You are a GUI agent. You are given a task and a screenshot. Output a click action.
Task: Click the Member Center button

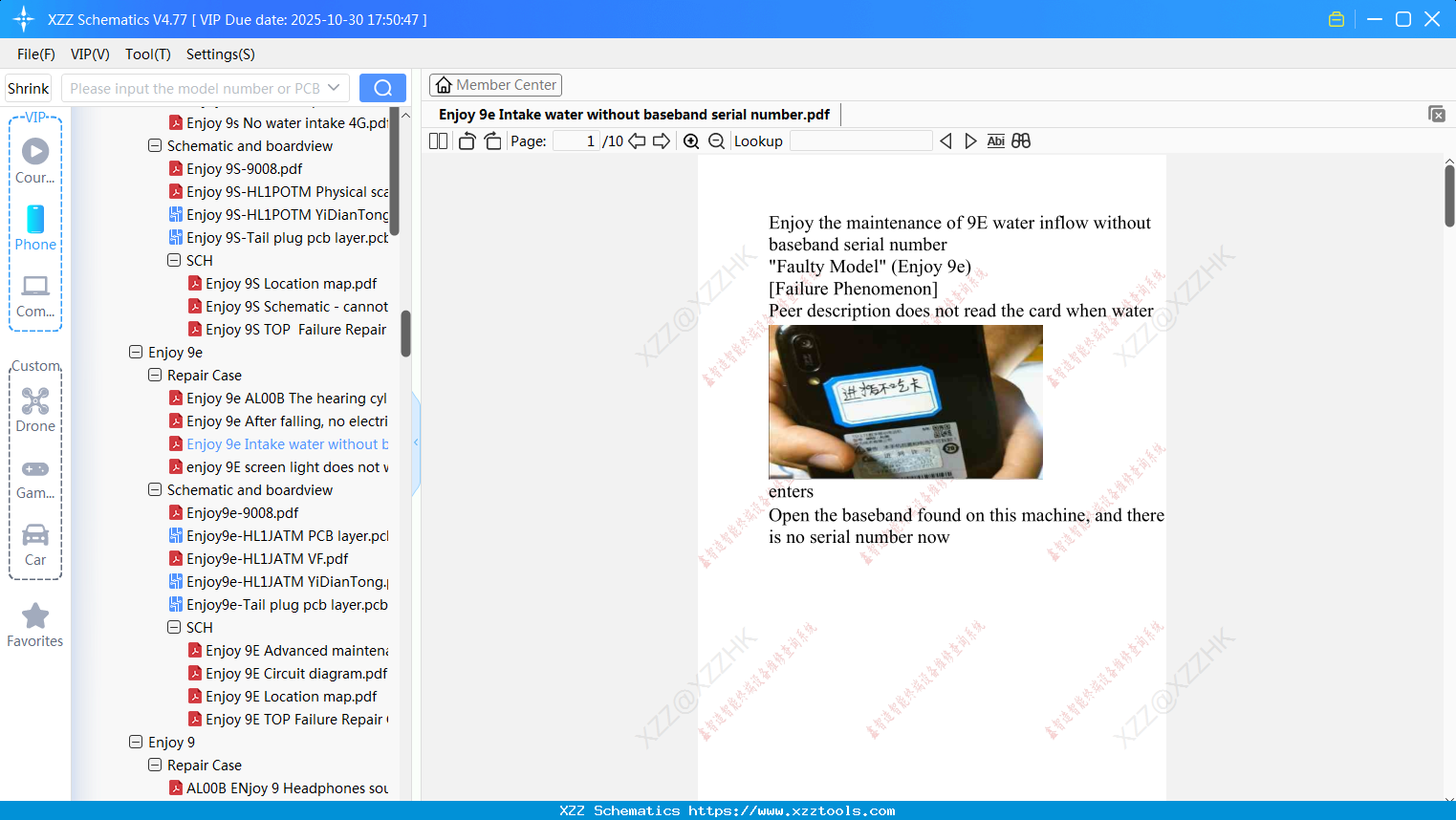tap(495, 85)
